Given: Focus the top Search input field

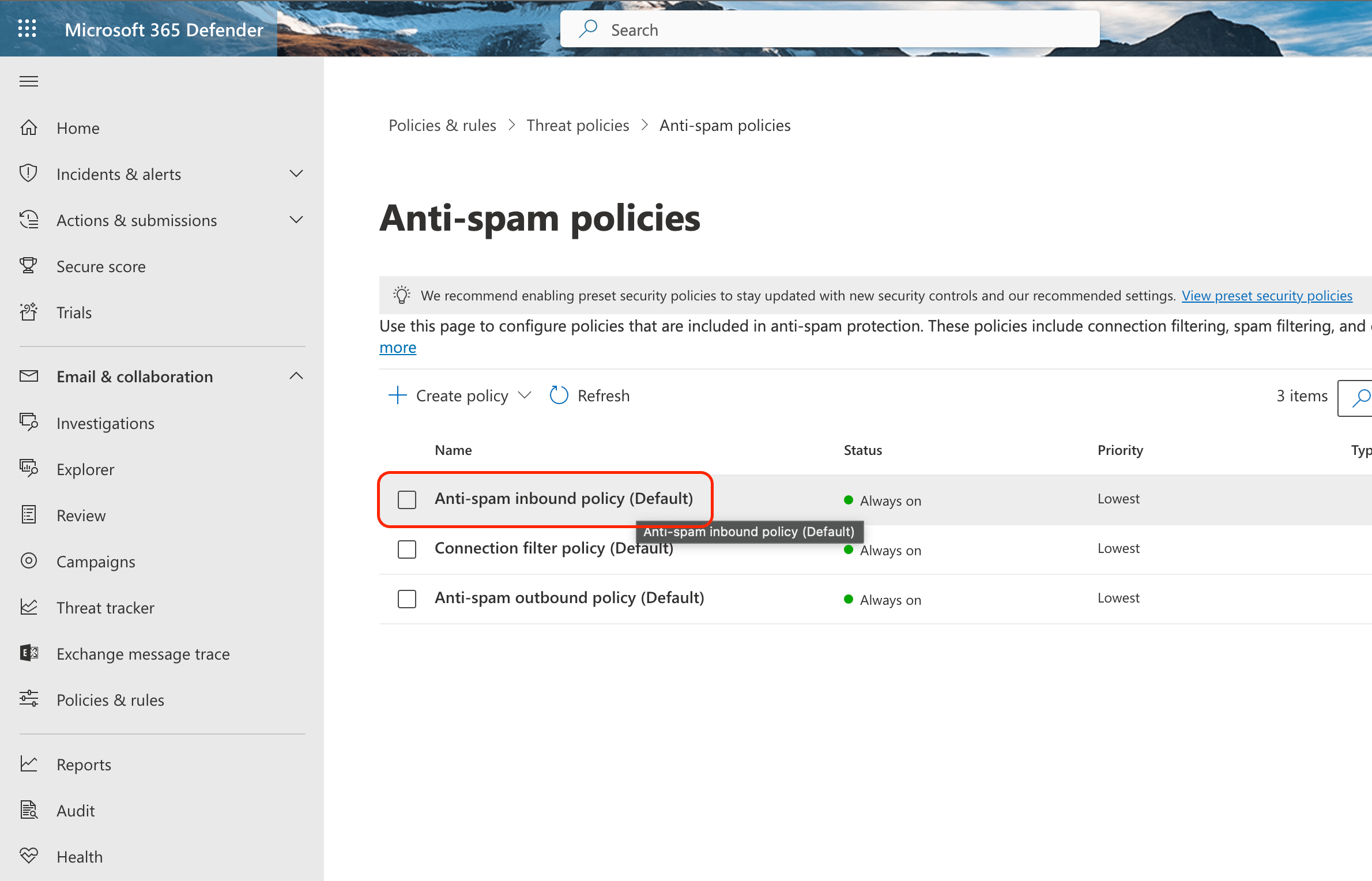Looking at the screenshot, I should tap(830, 29).
